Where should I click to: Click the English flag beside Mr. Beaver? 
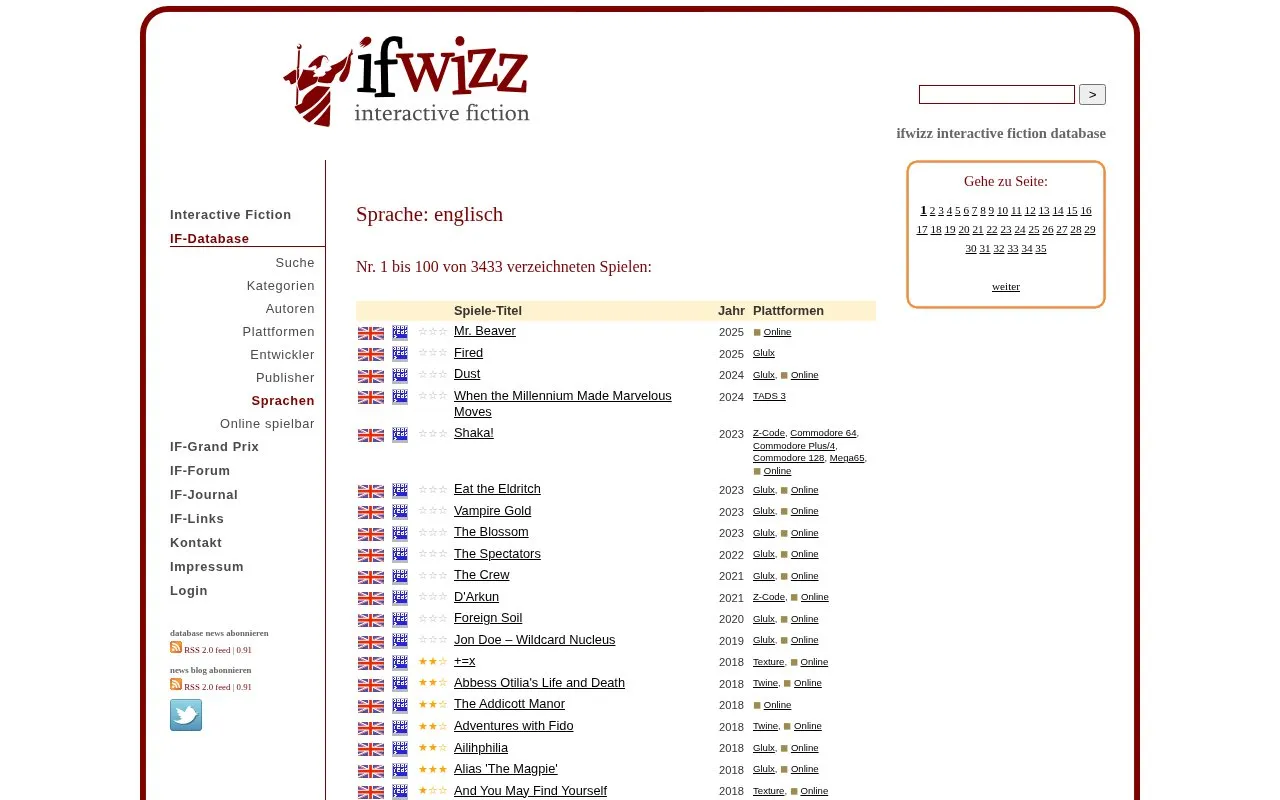[371, 333]
